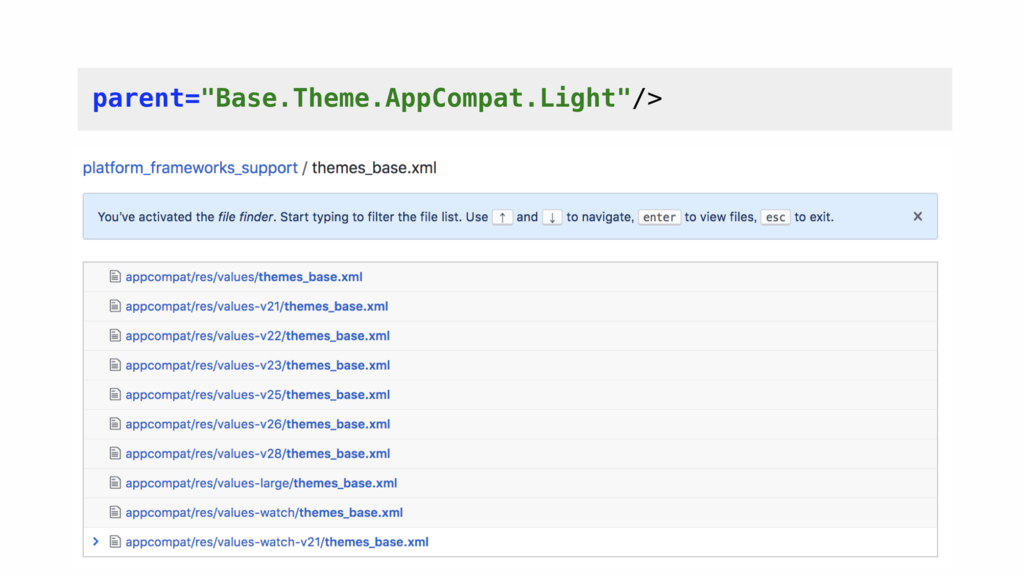Open values-v22/themes_base.xml file
Viewport: 1024px width, 576px height.
257,336
